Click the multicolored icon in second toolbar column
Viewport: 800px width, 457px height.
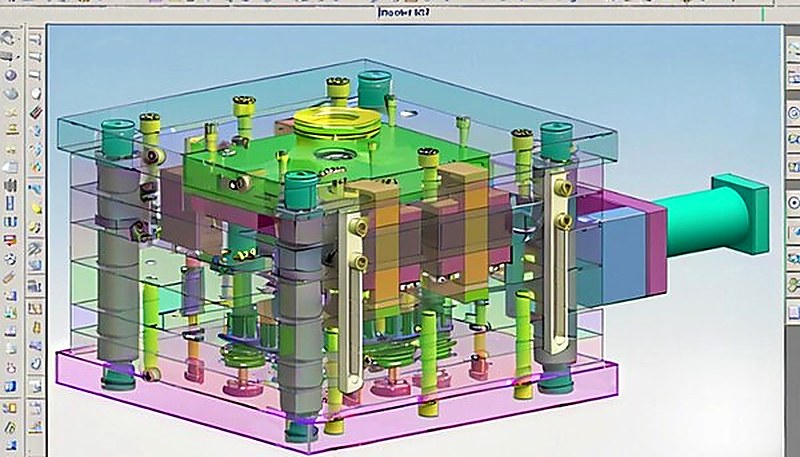click(36, 167)
